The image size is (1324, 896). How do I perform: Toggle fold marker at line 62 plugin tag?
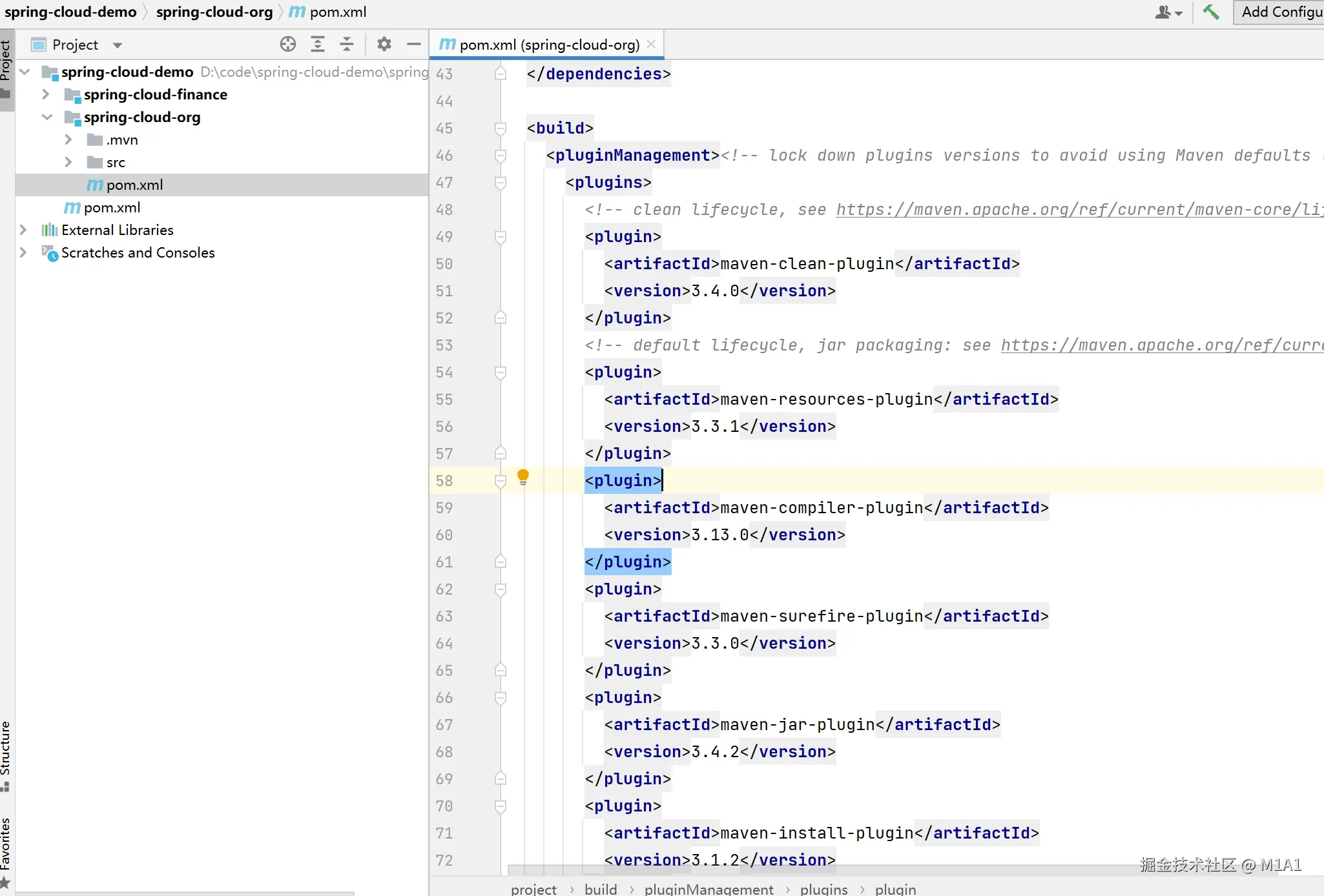point(501,589)
